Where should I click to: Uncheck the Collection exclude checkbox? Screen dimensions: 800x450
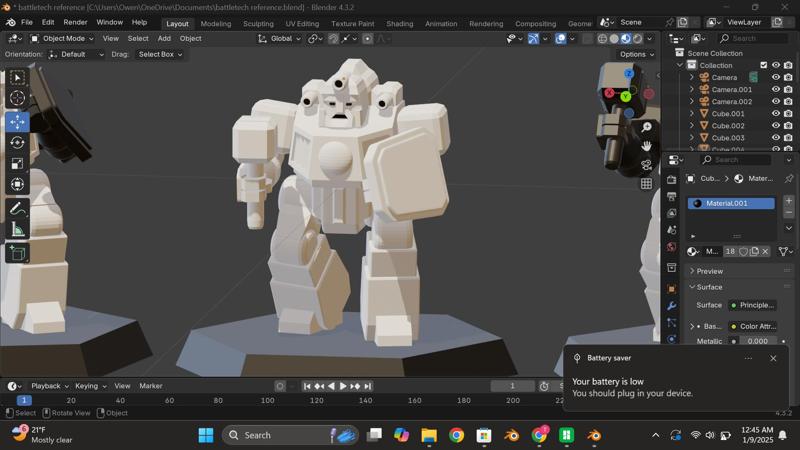click(x=763, y=65)
